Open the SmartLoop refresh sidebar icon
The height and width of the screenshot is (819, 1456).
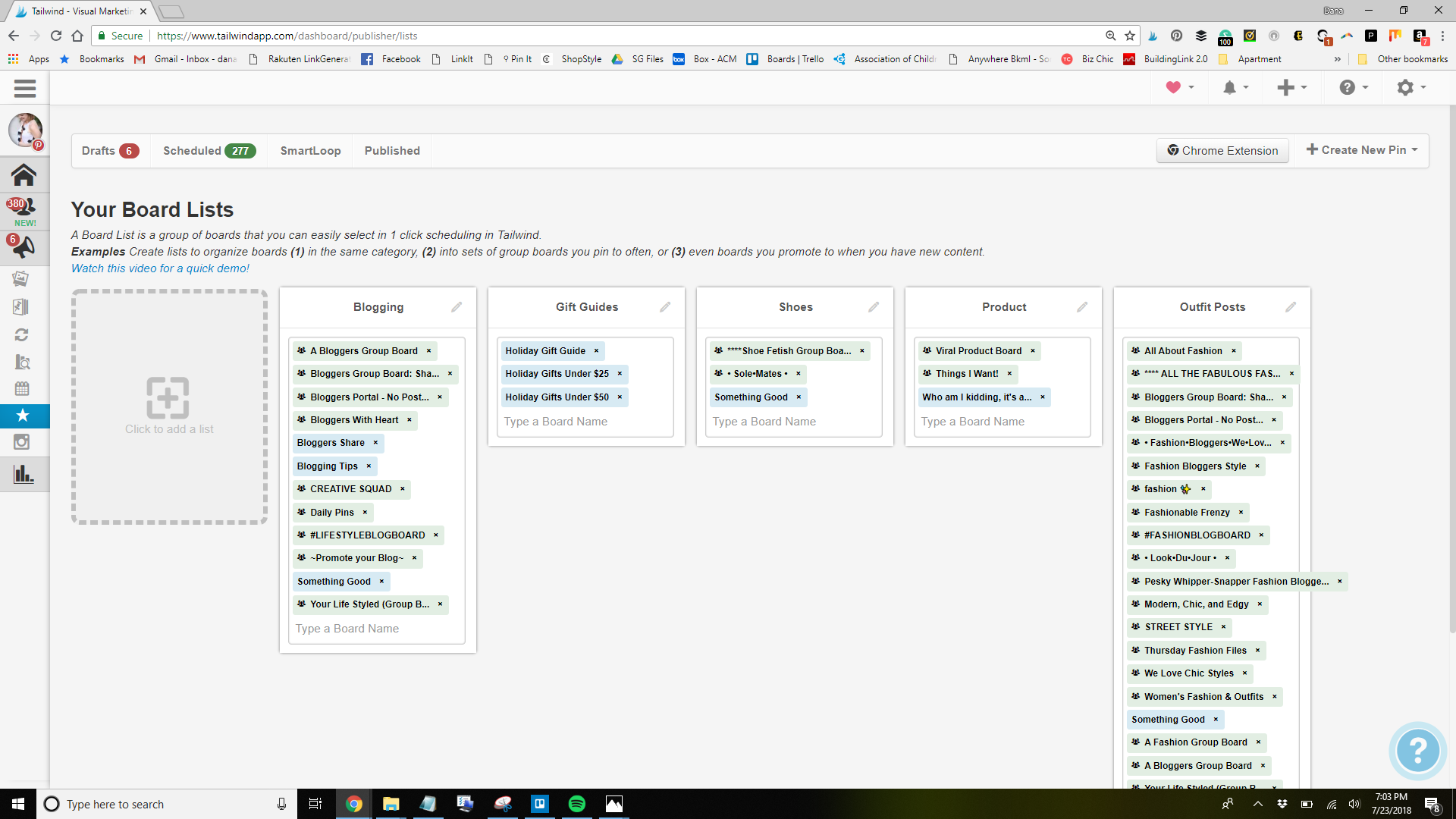[22, 334]
